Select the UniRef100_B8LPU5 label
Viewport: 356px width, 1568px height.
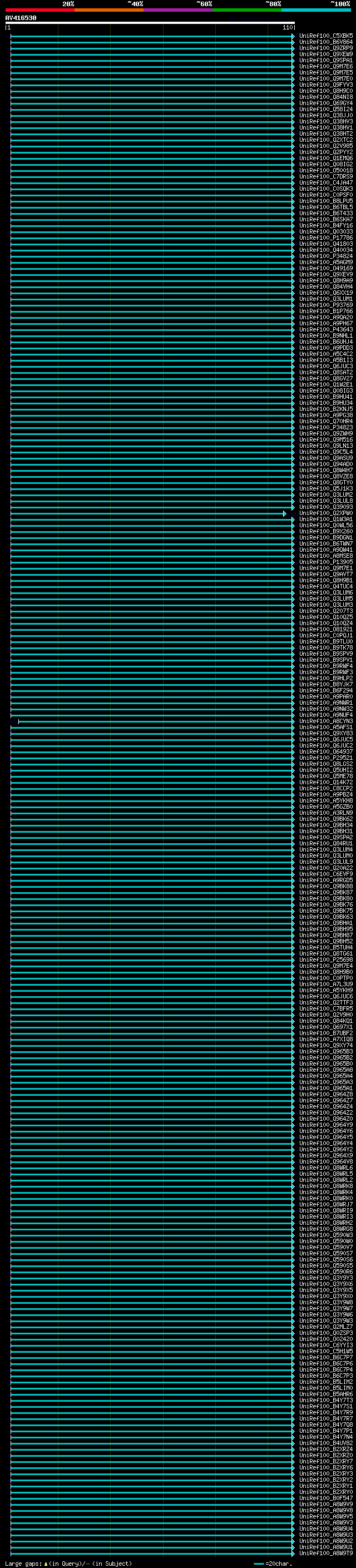(x=326, y=201)
